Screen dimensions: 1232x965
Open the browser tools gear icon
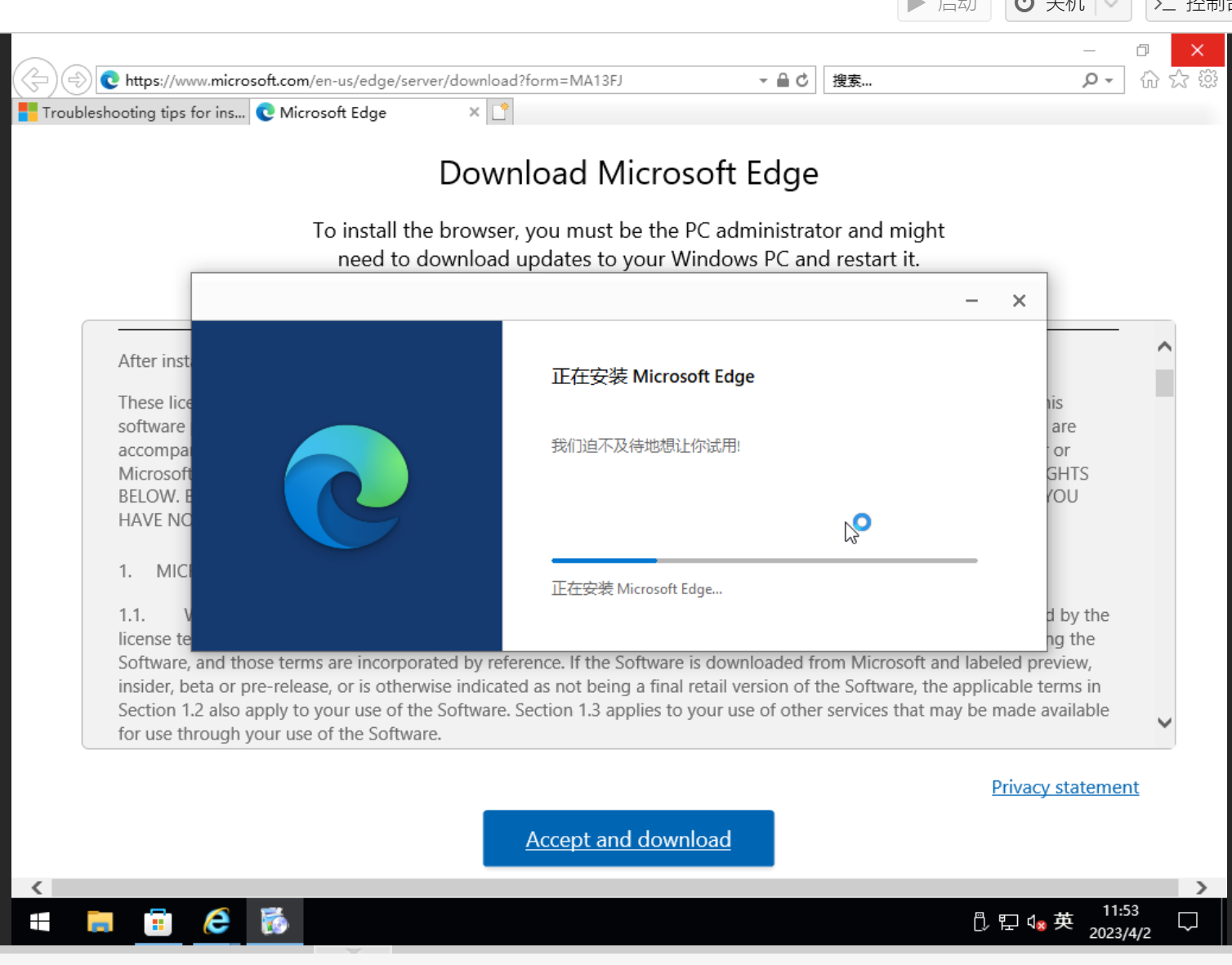pyautogui.click(x=1208, y=79)
